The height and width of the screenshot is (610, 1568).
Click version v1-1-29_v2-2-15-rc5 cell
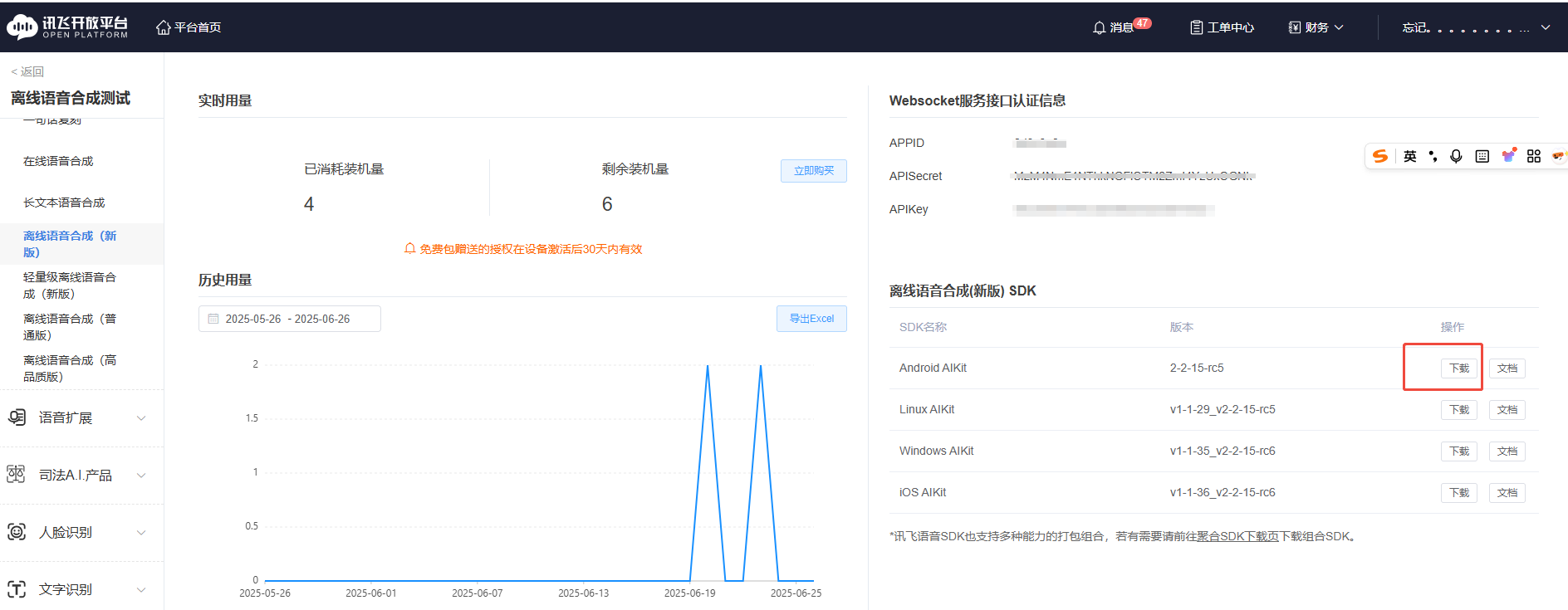click(1223, 409)
